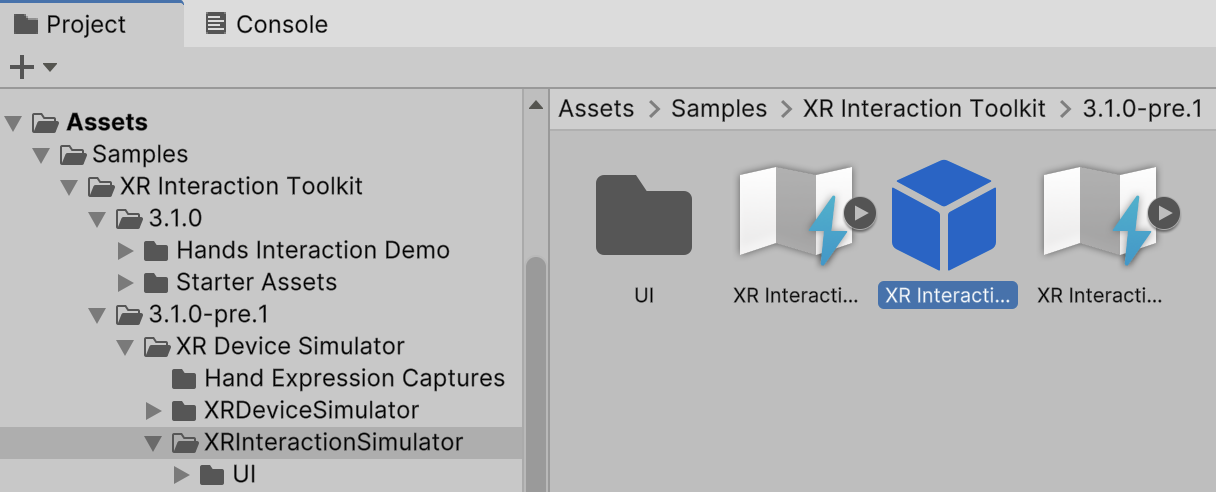Expand the Starter Assets folder arrow
The width and height of the screenshot is (1216, 492).
coord(125,283)
